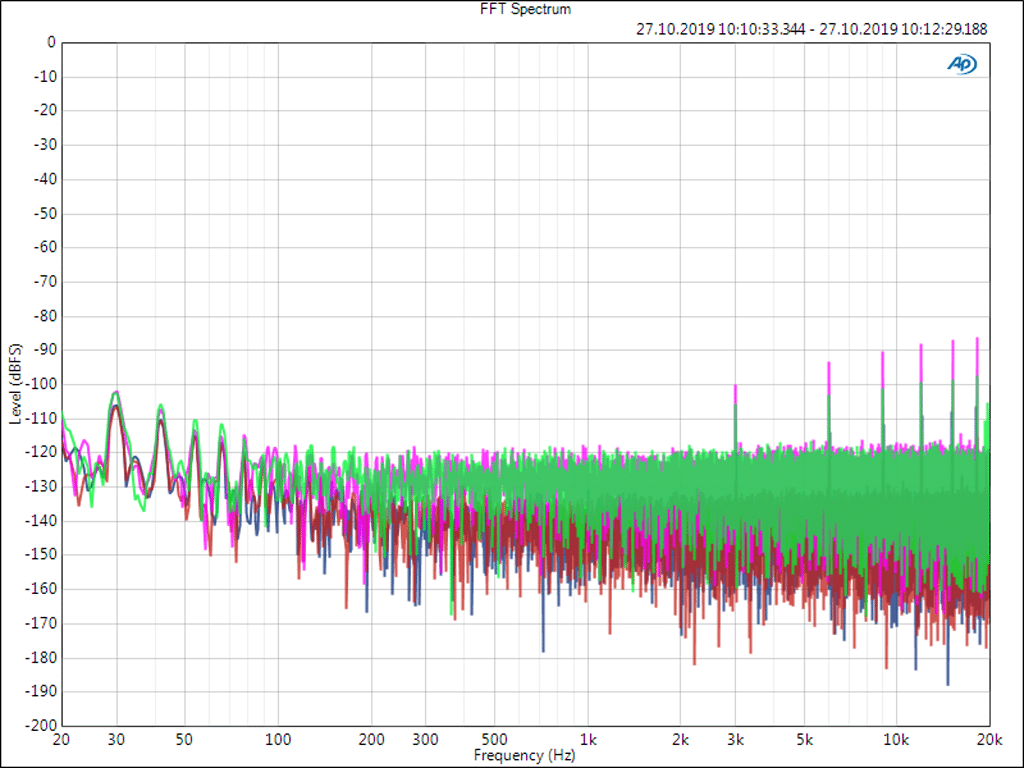The height and width of the screenshot is (768, 1024).
Task: Click the 500 tick label on the frequency axis
Action: pyautogui.click(x=494, y=741)
